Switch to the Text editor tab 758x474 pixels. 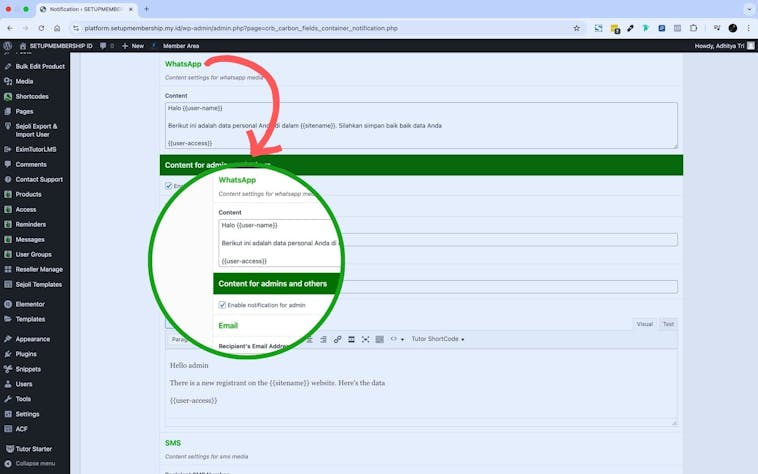[668, 324]
